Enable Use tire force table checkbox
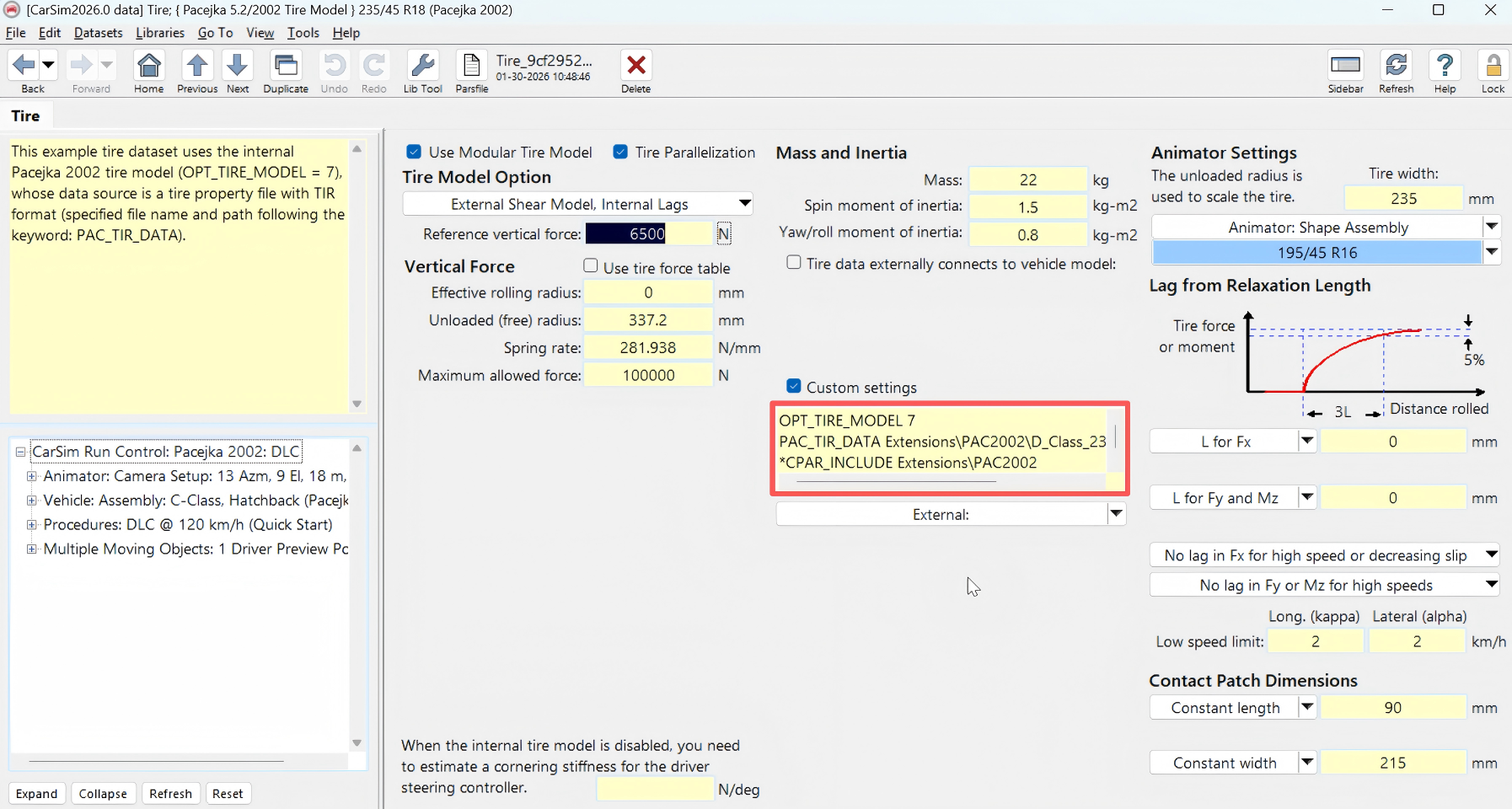1512x809 pixels. (591, 266)
